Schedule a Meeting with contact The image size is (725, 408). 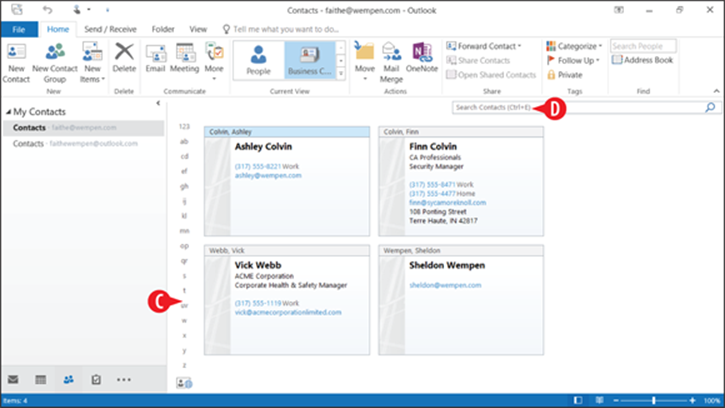click(x=184, y=58)
